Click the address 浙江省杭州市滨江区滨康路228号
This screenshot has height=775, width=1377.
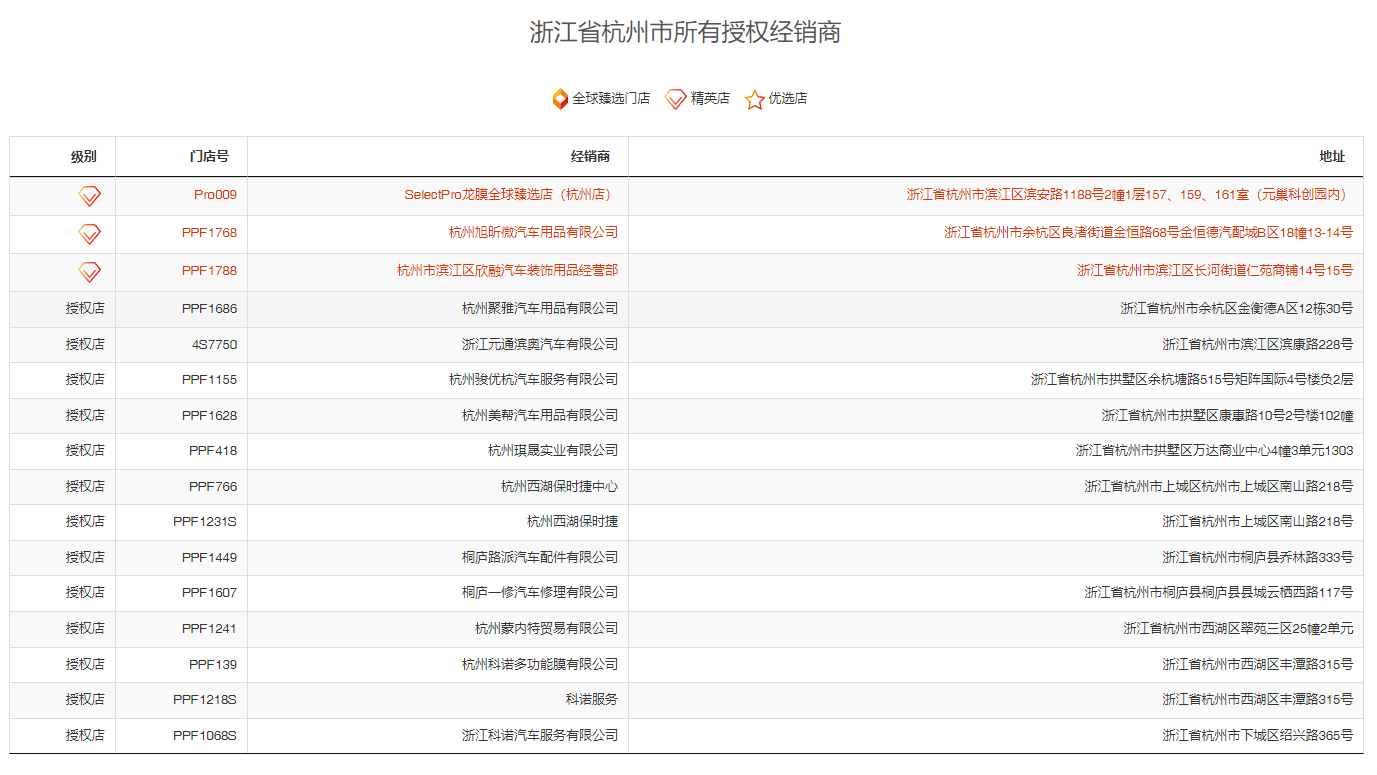click(x=1257, y=345)
